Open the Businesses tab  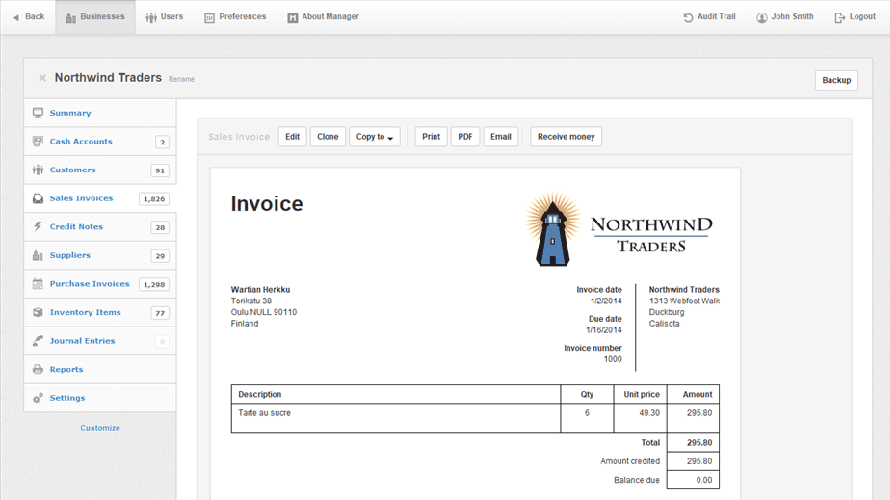tap(95, 17)
